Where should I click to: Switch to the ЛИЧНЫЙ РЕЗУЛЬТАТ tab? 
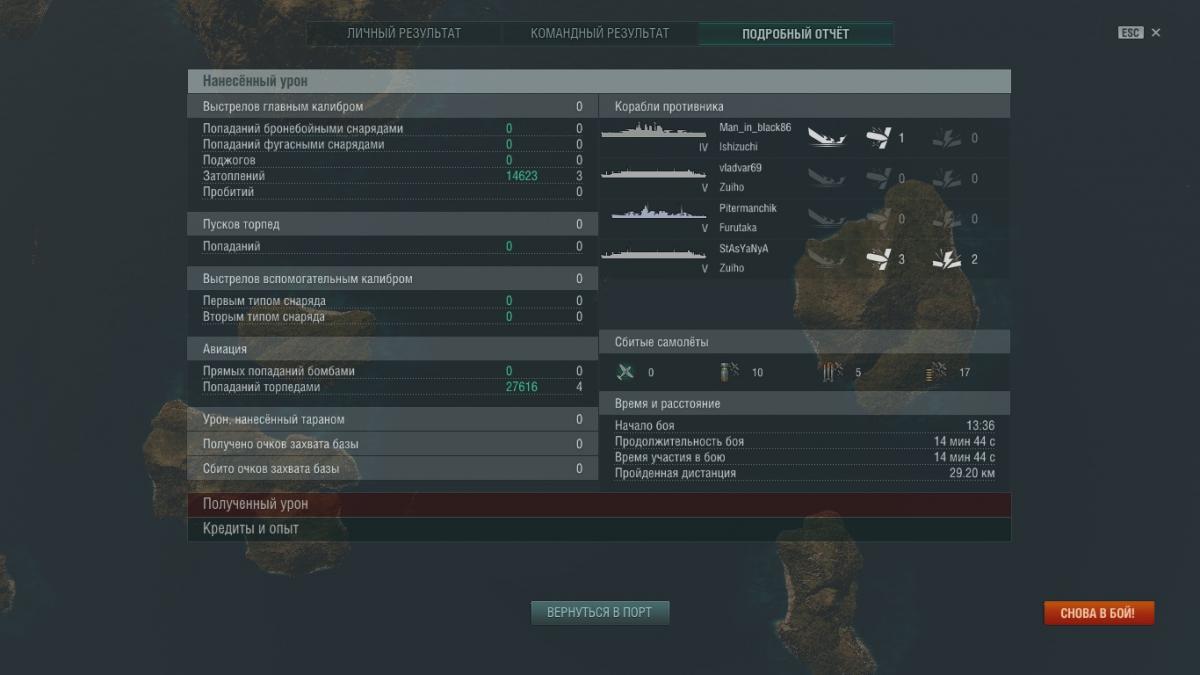(404, 34)
